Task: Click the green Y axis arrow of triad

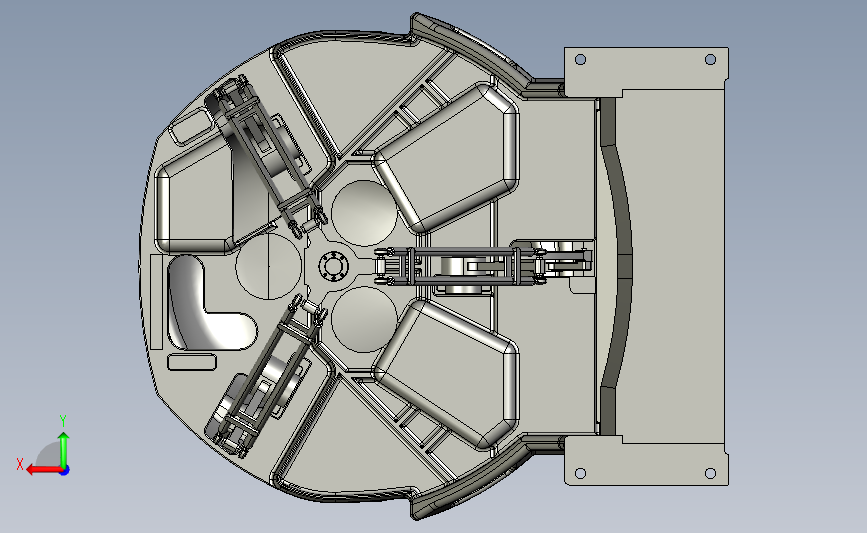Action: (64, 449)
